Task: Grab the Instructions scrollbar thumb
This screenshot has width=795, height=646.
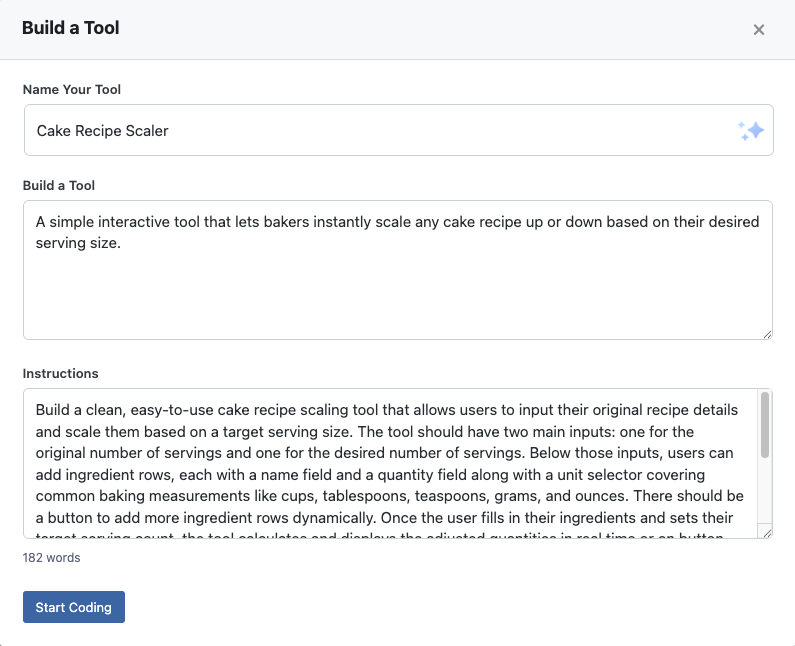Action: (x=765, y=425)
